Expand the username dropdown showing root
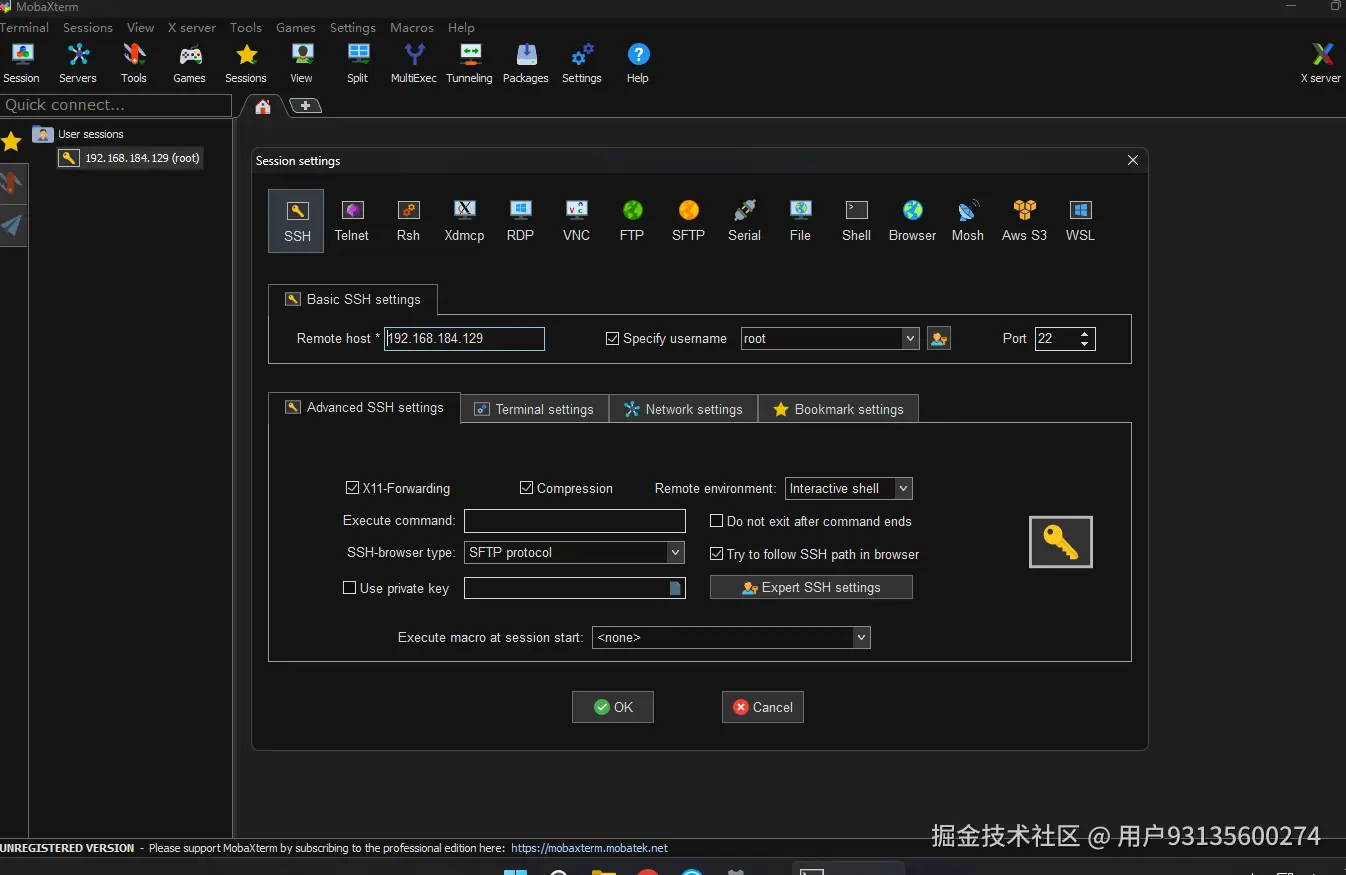 tap(910, 339)
